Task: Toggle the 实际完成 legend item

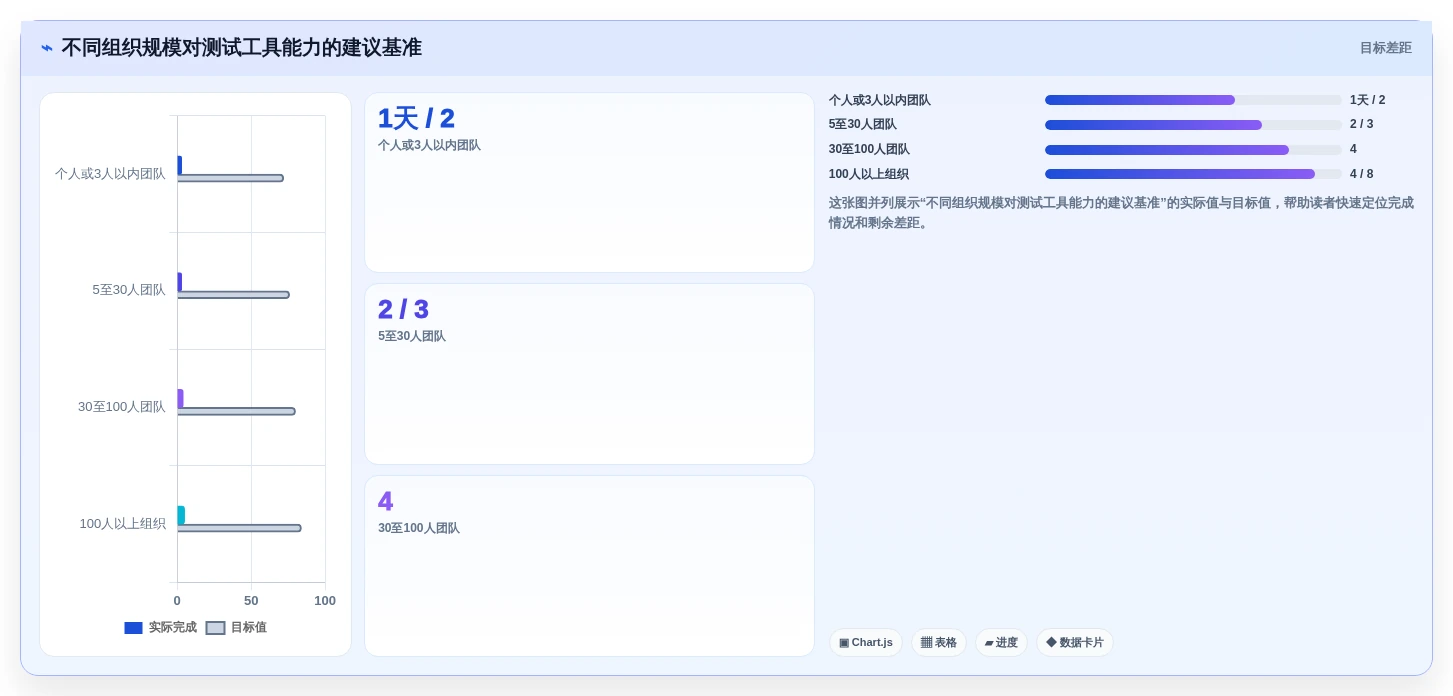Action: coord(160,628)
